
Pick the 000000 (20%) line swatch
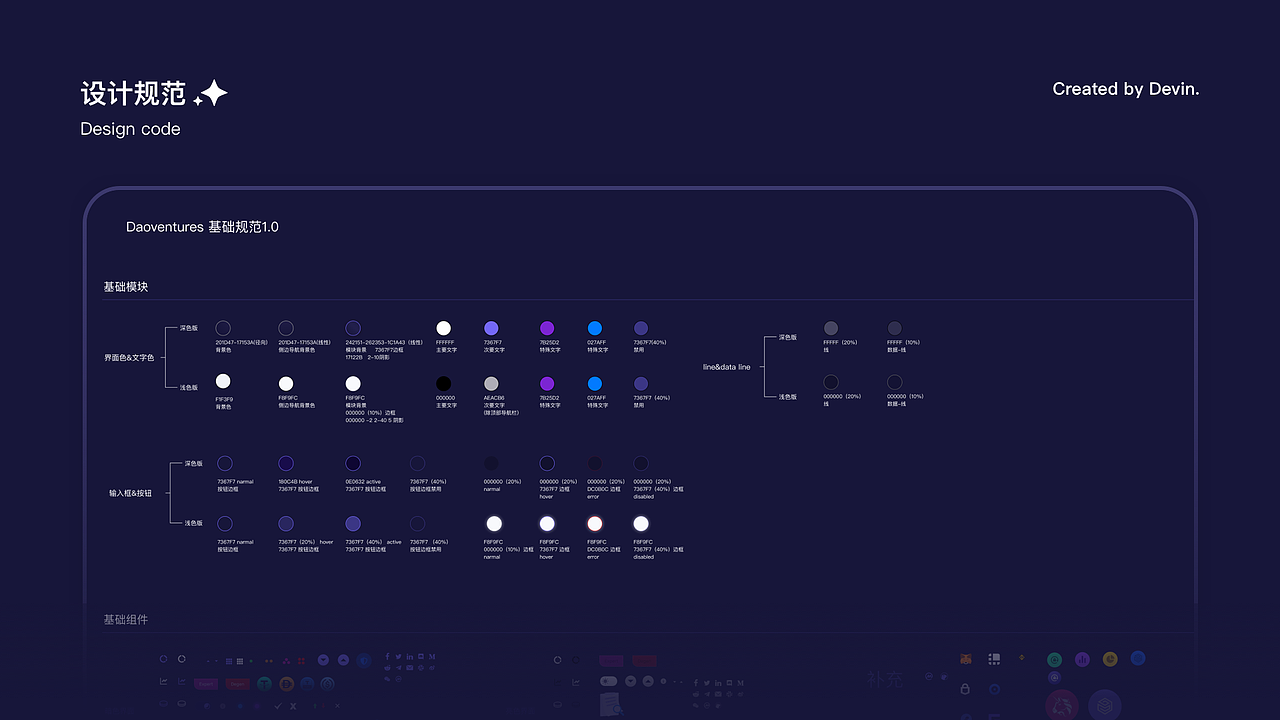coord(831,382)
